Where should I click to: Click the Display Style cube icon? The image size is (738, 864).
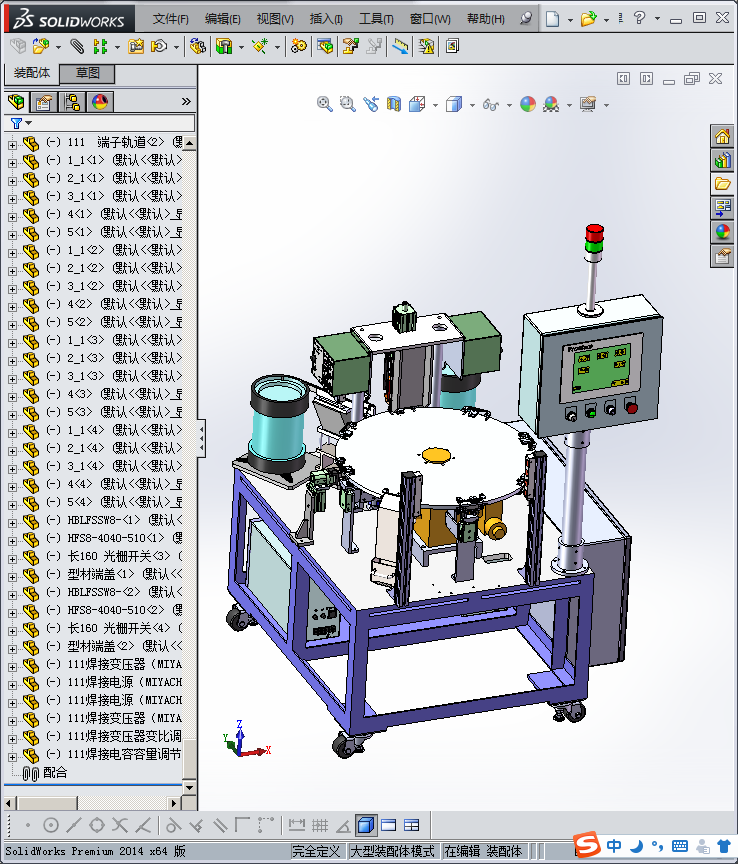[454, 104]
